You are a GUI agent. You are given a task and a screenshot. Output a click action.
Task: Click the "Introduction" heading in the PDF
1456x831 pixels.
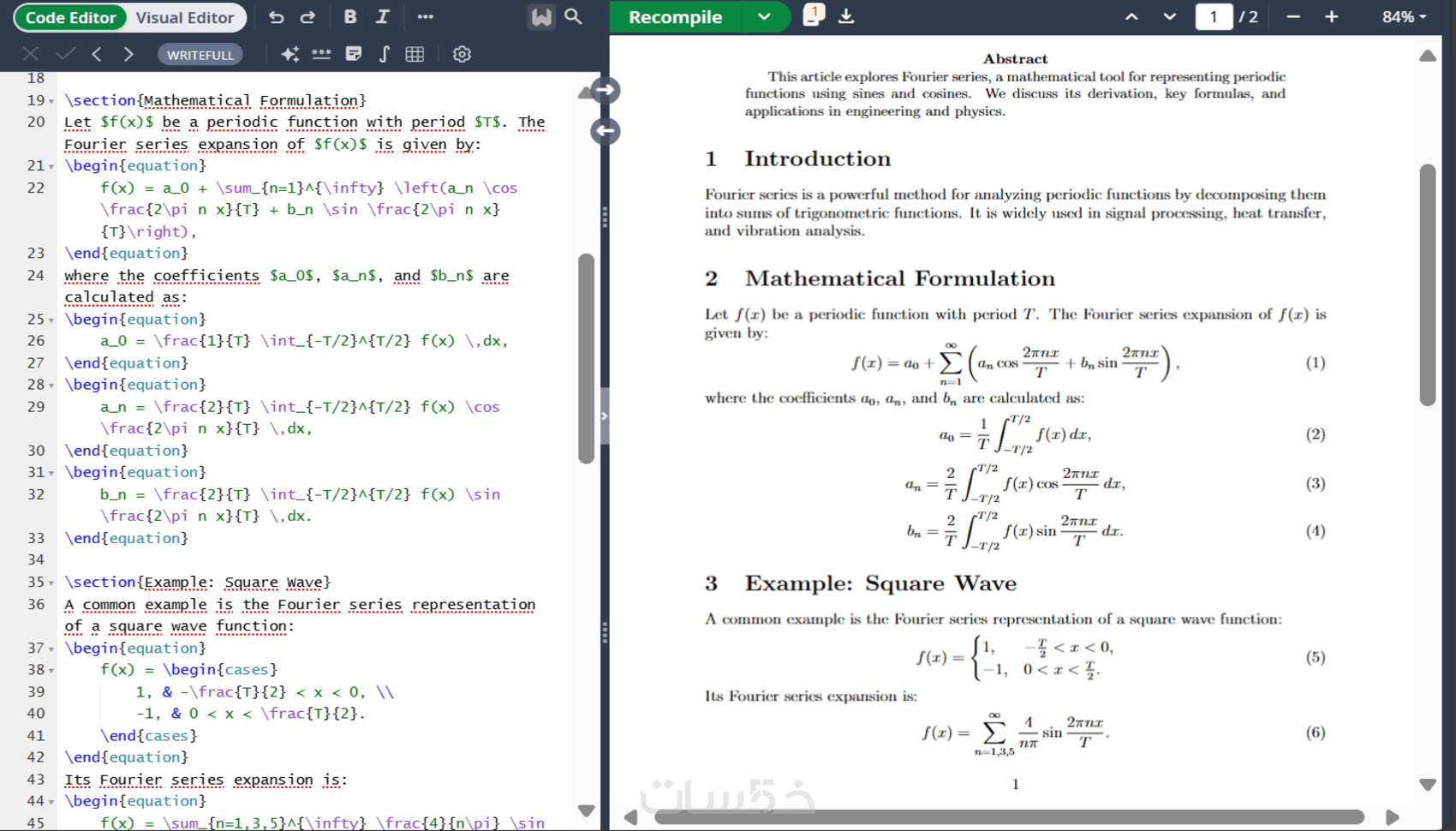click(818, 158)
